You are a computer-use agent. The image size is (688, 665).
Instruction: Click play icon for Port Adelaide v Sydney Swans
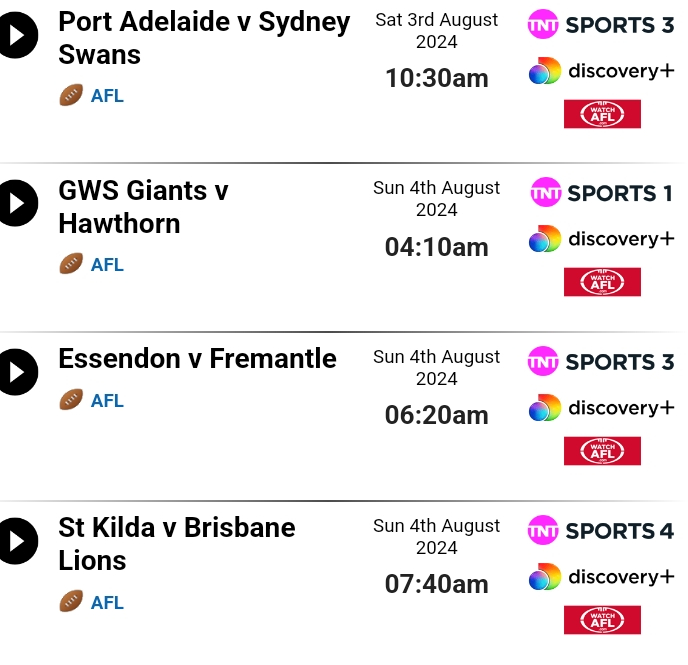click(x=17, y=35)
